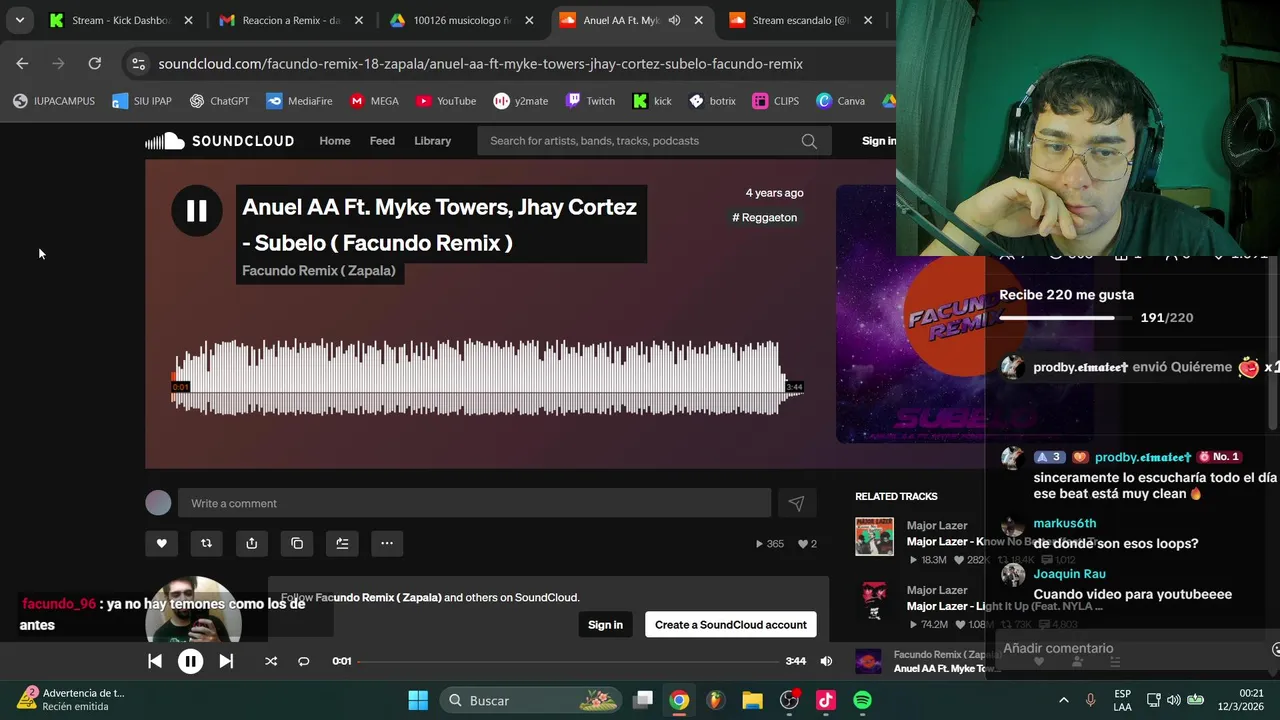The image size is (1280, 720).
Task: Show hidden system tray icons
Action: (x=1063, y=700)
